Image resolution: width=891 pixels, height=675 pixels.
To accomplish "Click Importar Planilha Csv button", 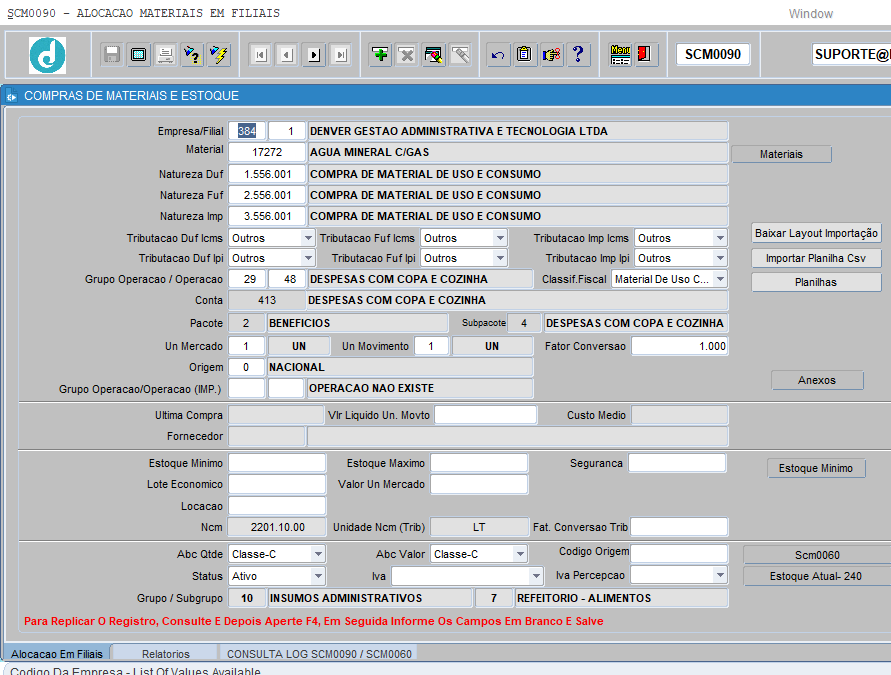I will [816, 258].
